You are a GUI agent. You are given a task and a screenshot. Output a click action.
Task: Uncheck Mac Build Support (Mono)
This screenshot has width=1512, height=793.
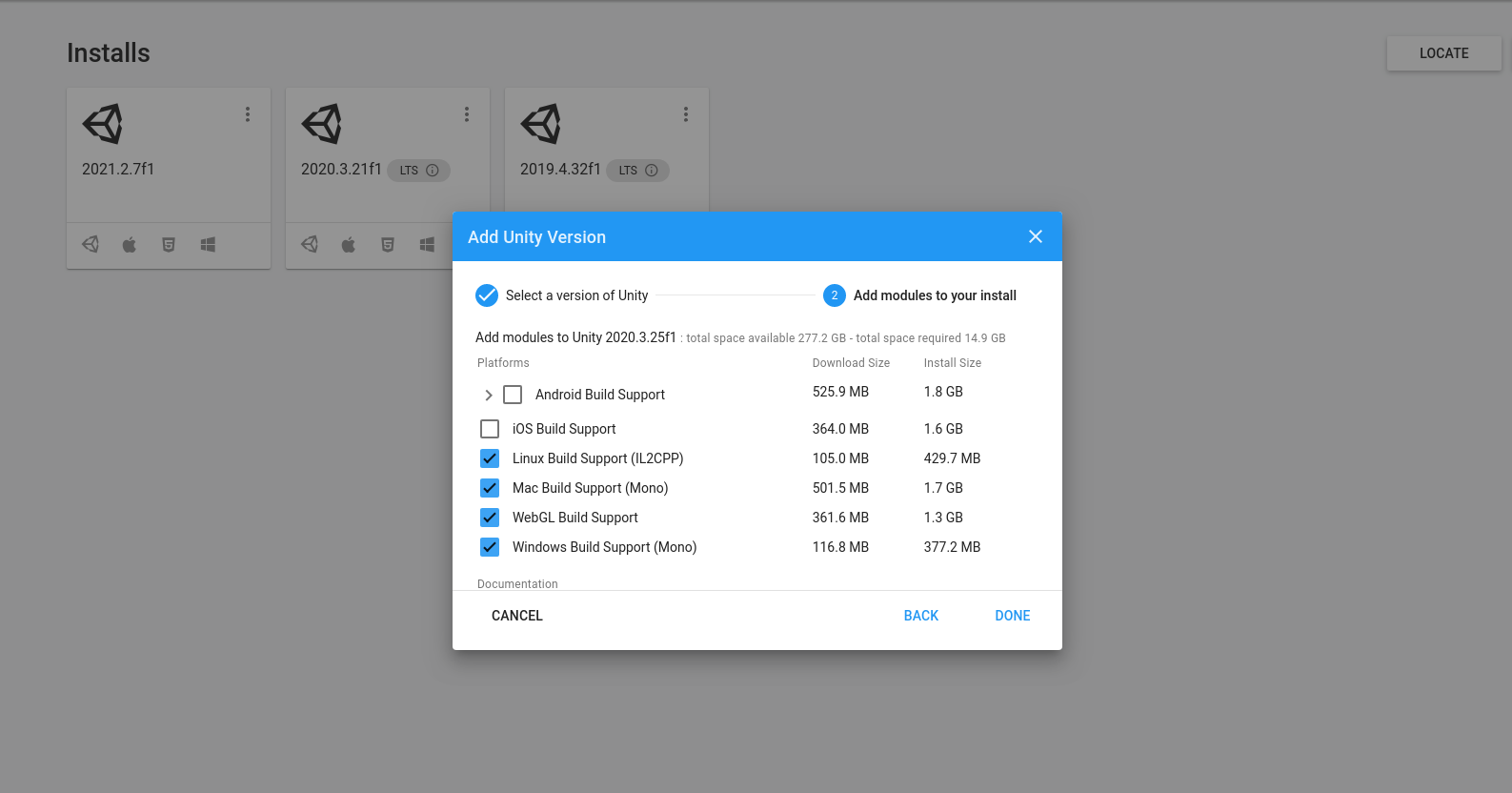tap(490, 488)
